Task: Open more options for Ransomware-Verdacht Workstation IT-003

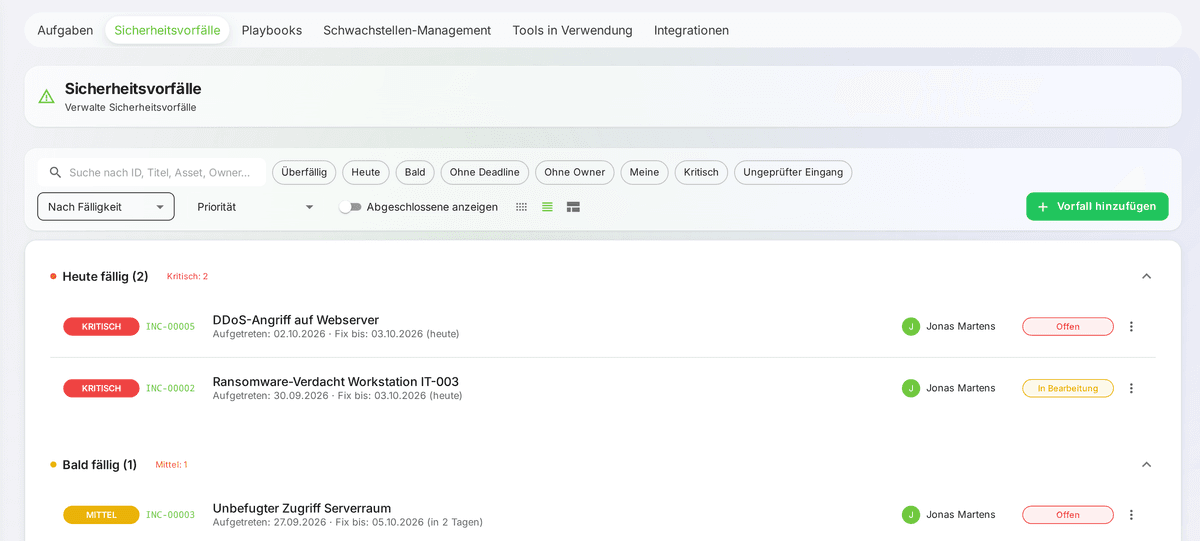Action: click(x=1132, y=388)
